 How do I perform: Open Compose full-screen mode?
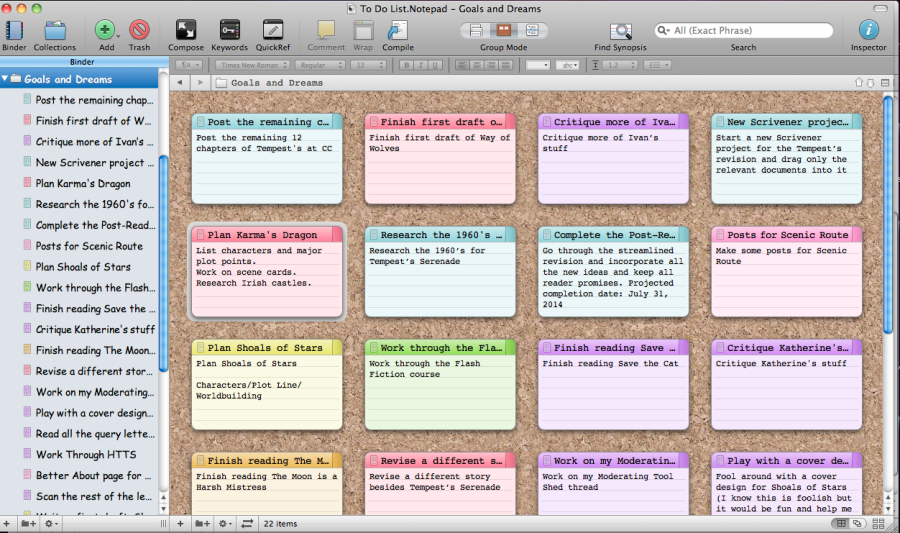point(186,30)
